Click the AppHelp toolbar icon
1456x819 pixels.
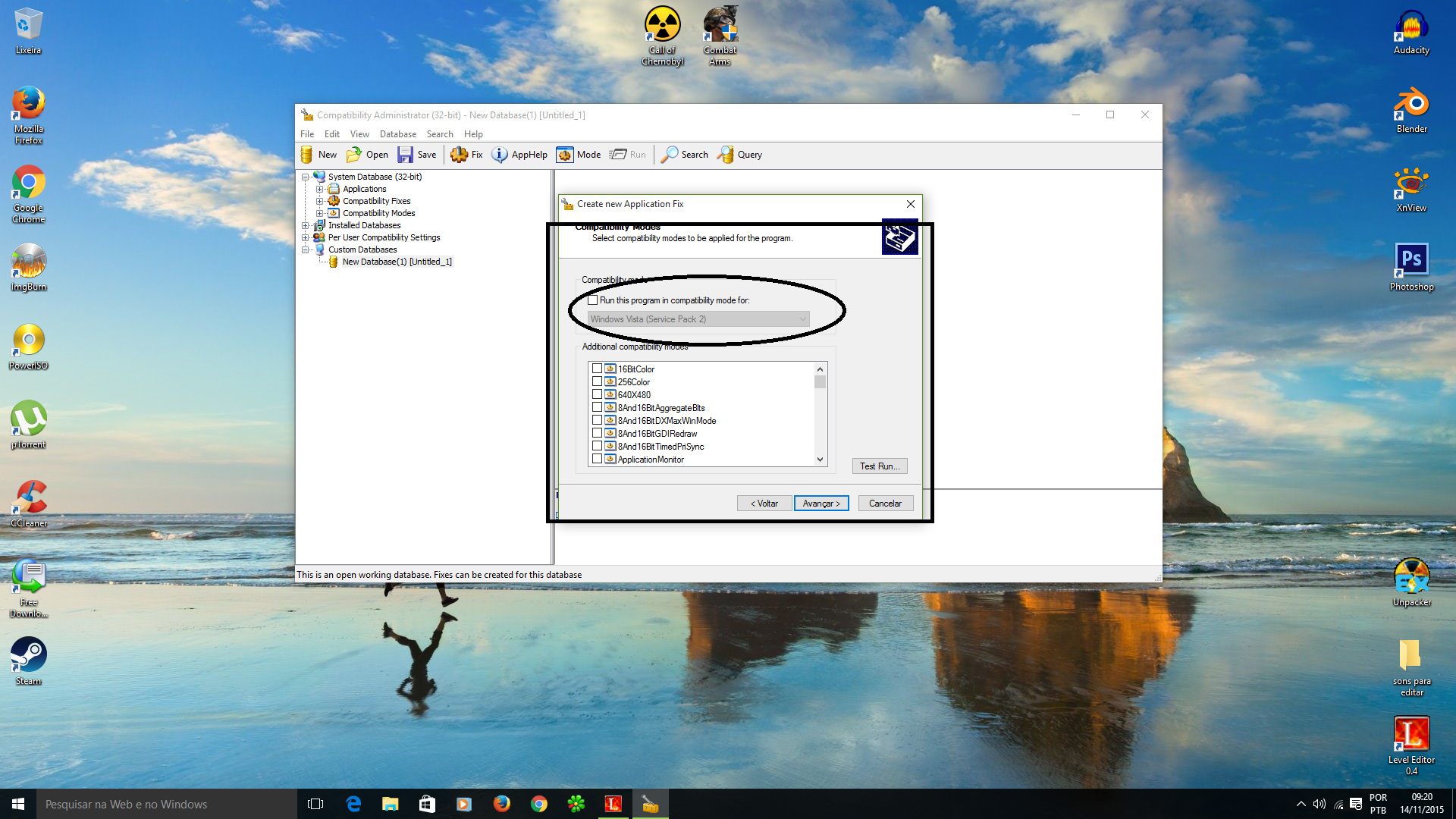tap(500, 155)
